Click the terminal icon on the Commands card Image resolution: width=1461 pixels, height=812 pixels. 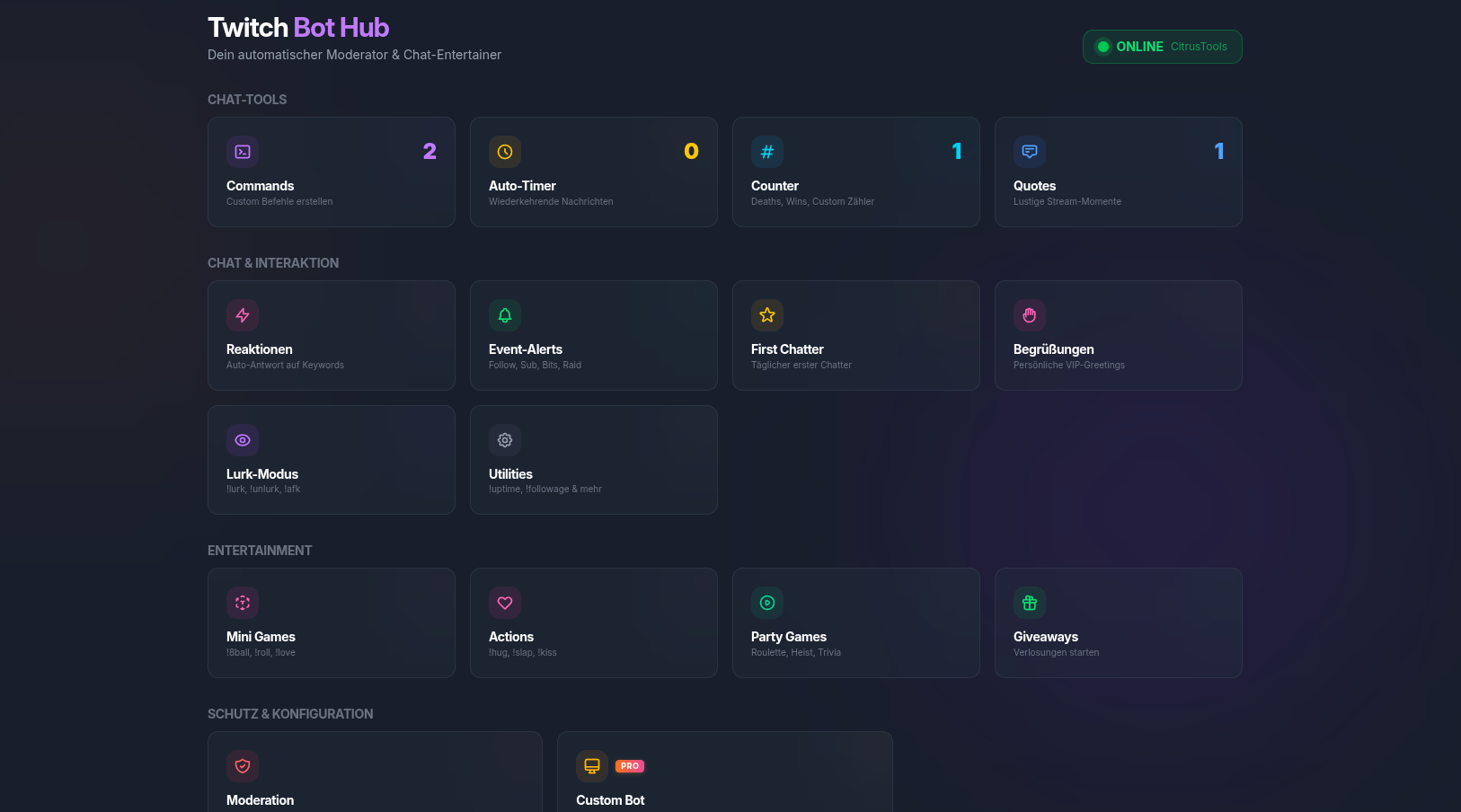(x=243, y=152)
